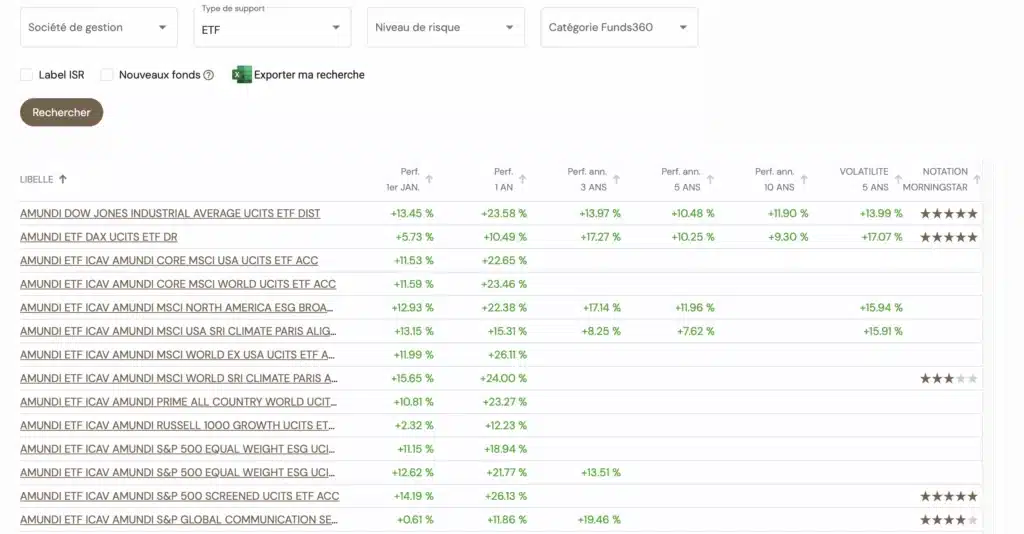Click +19.46 % value in Global Communication row

599,520
